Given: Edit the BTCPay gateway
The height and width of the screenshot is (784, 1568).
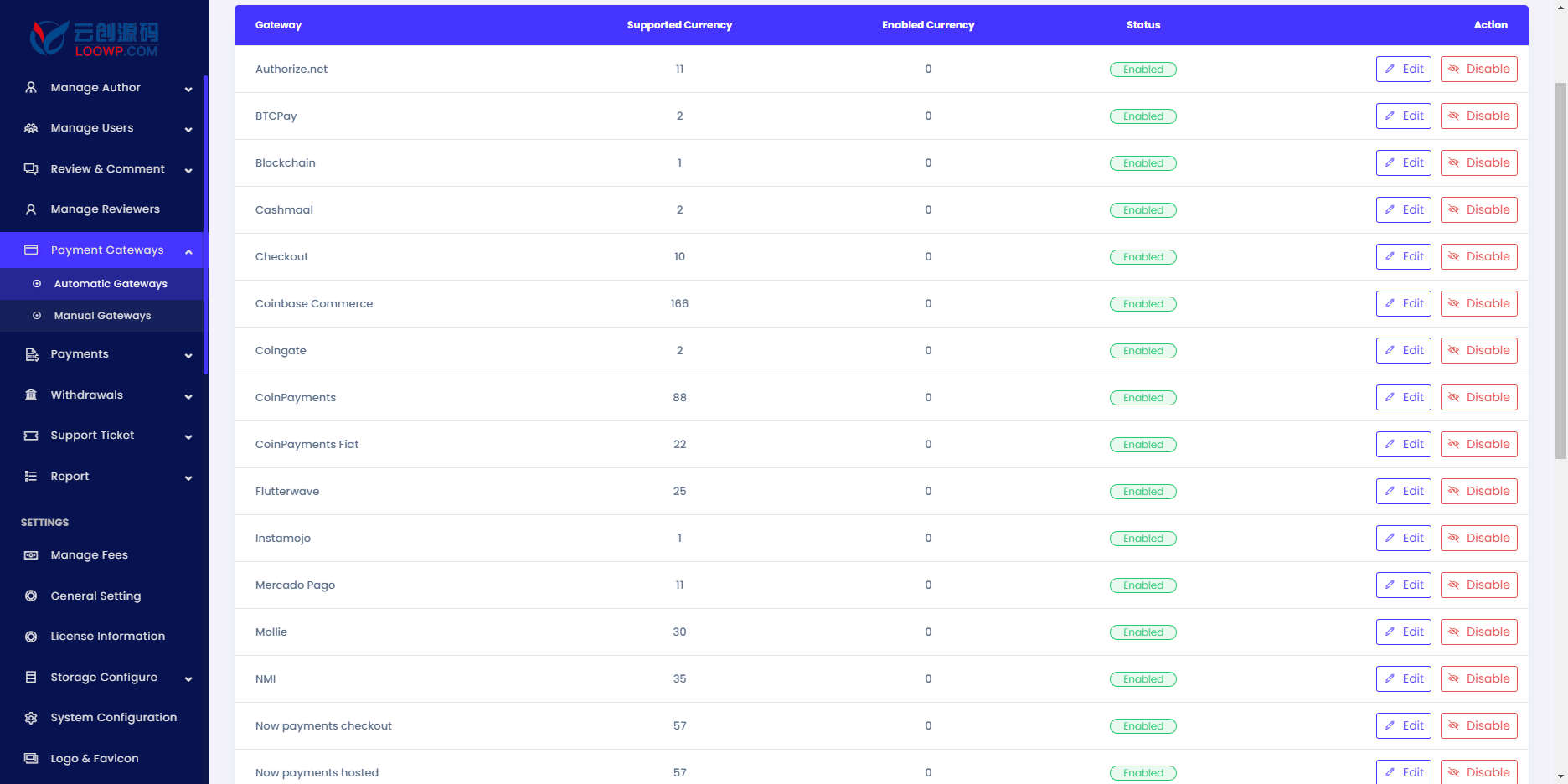Looking at the screenshot, I should 1404,116.
